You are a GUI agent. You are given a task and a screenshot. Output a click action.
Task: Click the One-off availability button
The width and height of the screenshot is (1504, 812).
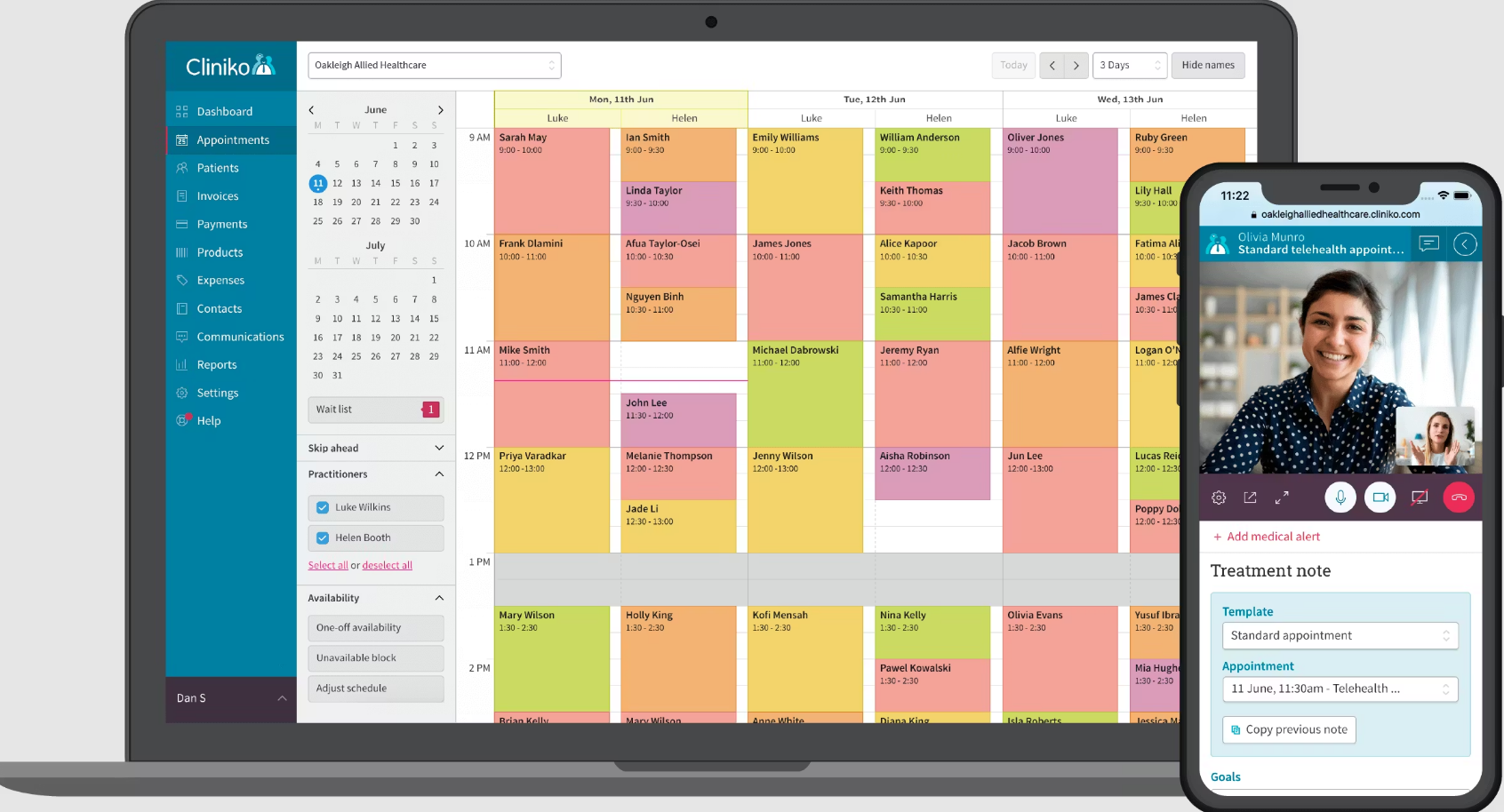pos(375,628)
